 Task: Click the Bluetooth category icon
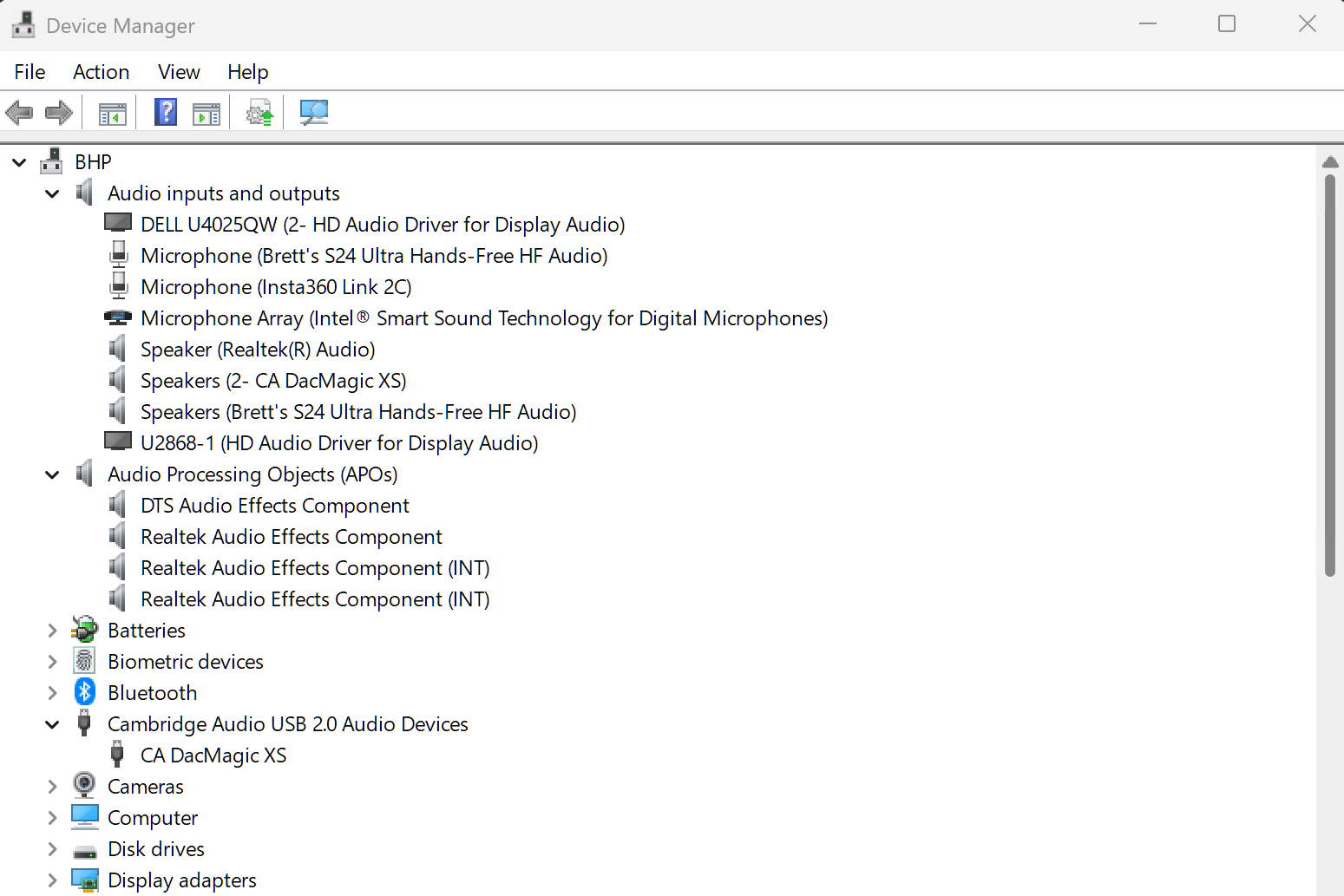coord(84,691)
